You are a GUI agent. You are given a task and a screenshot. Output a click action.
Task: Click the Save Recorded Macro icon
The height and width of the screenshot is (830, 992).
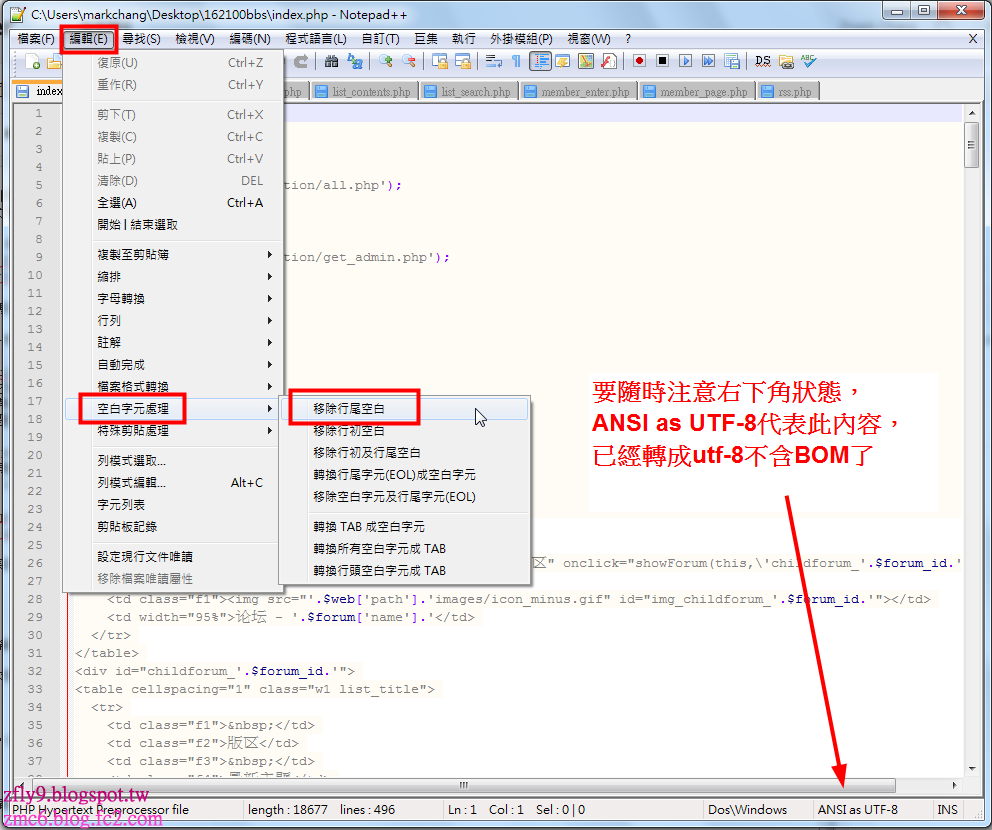pyautogui.click(x=732, y=61)
